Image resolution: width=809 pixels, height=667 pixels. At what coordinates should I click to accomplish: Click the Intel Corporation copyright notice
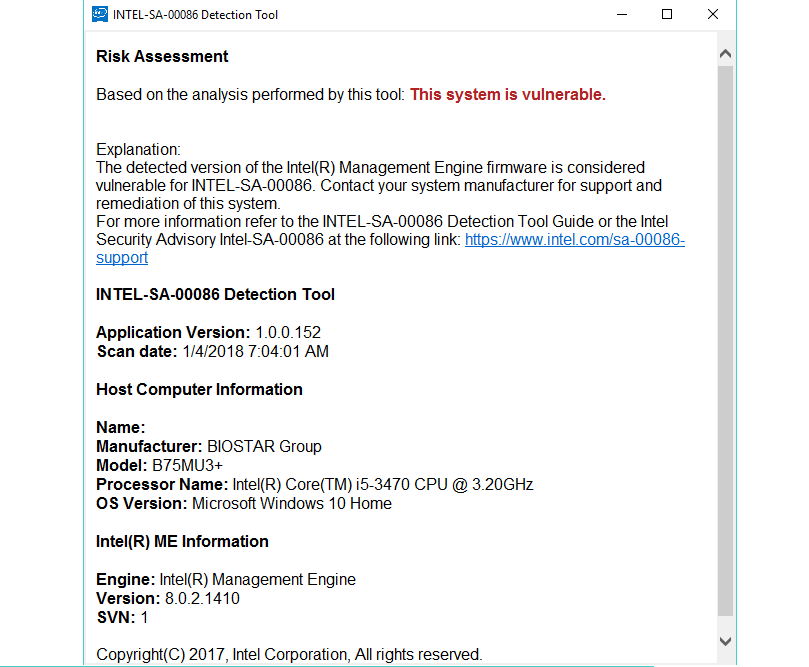289,655
